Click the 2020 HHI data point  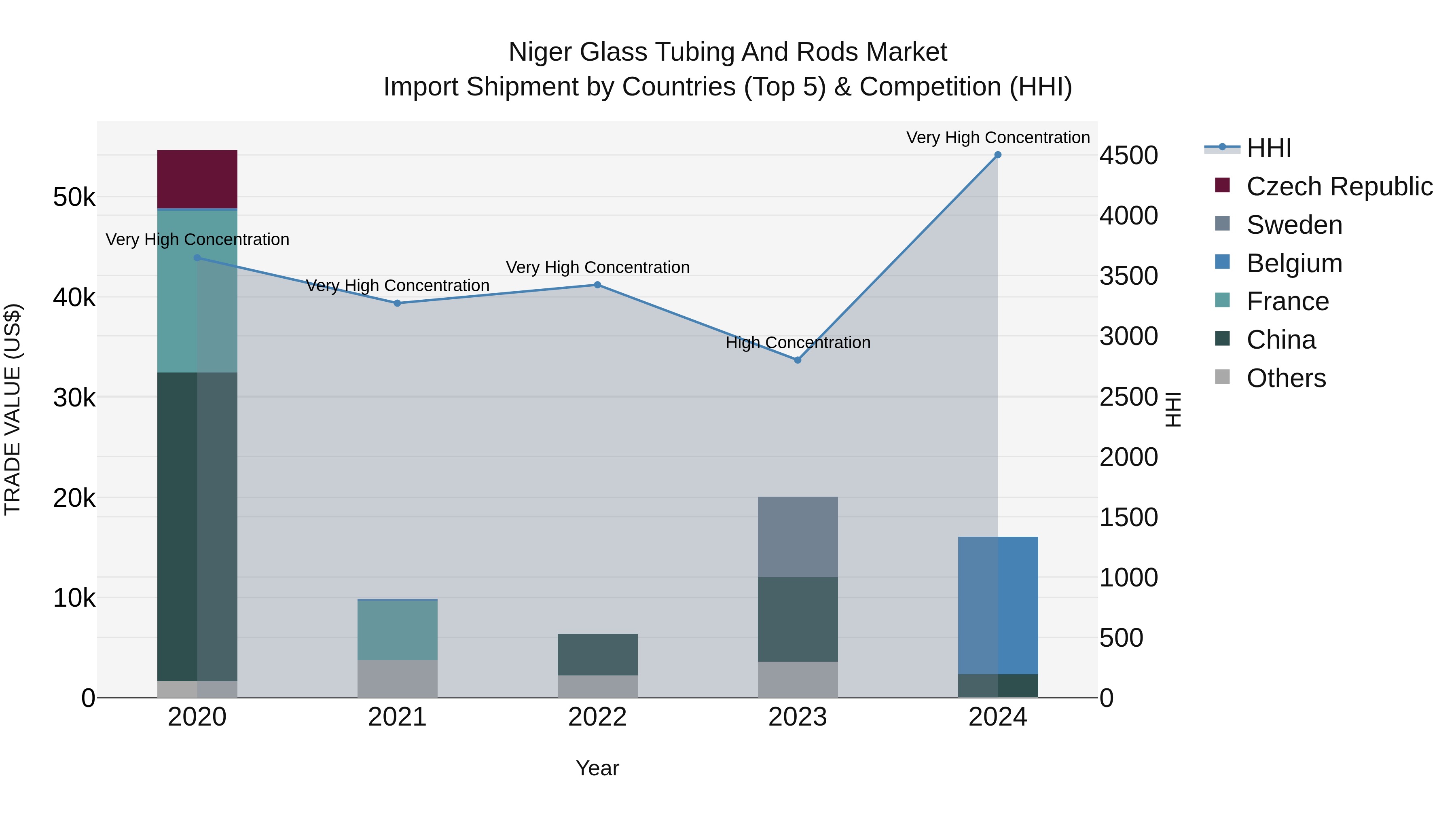click(x=197, y=258)
